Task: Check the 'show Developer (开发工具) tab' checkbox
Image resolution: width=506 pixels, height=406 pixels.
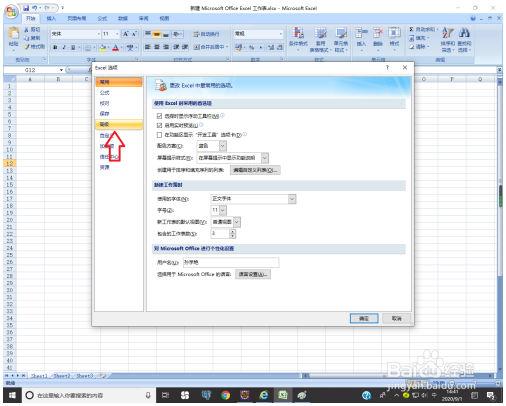Action: tap(159, 135)
